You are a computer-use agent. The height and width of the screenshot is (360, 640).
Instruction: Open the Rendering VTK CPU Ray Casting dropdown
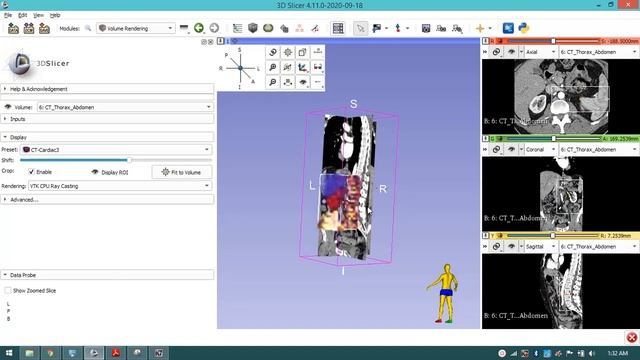tap(120, 186)
